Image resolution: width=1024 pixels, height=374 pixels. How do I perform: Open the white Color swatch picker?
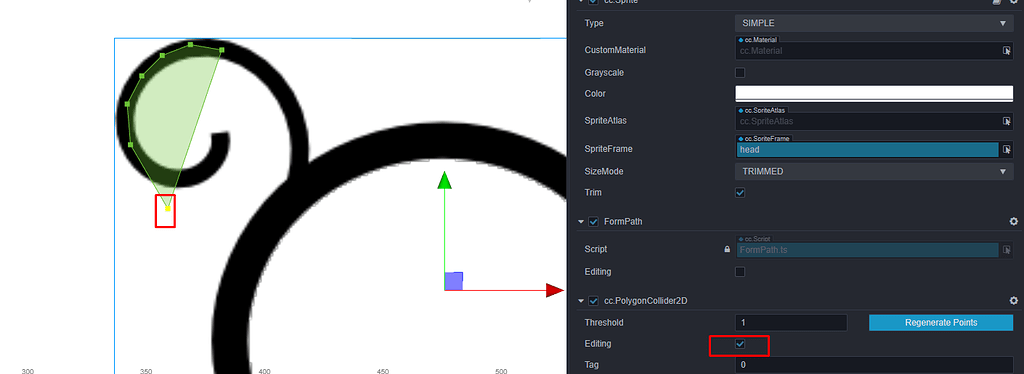[874, 93]
